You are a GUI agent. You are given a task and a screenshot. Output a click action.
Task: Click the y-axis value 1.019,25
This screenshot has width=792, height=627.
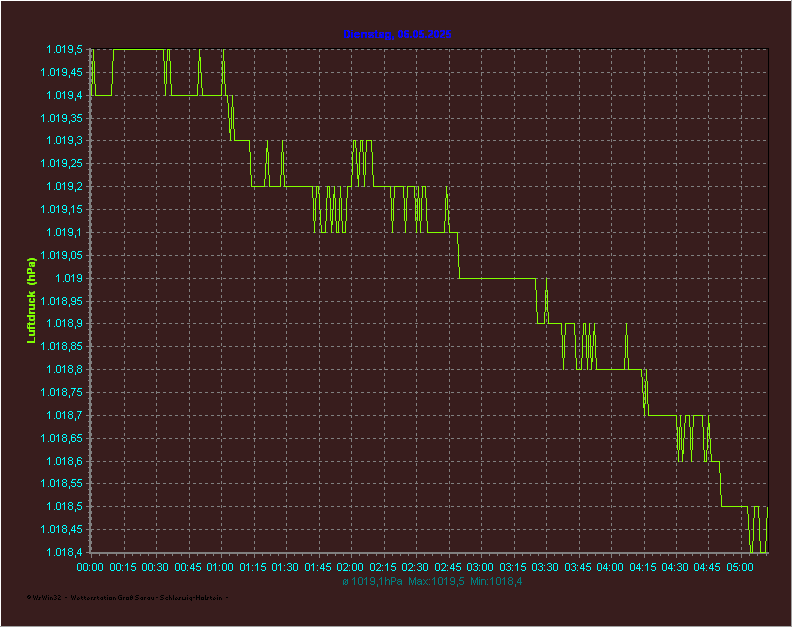tap(62, 163)
